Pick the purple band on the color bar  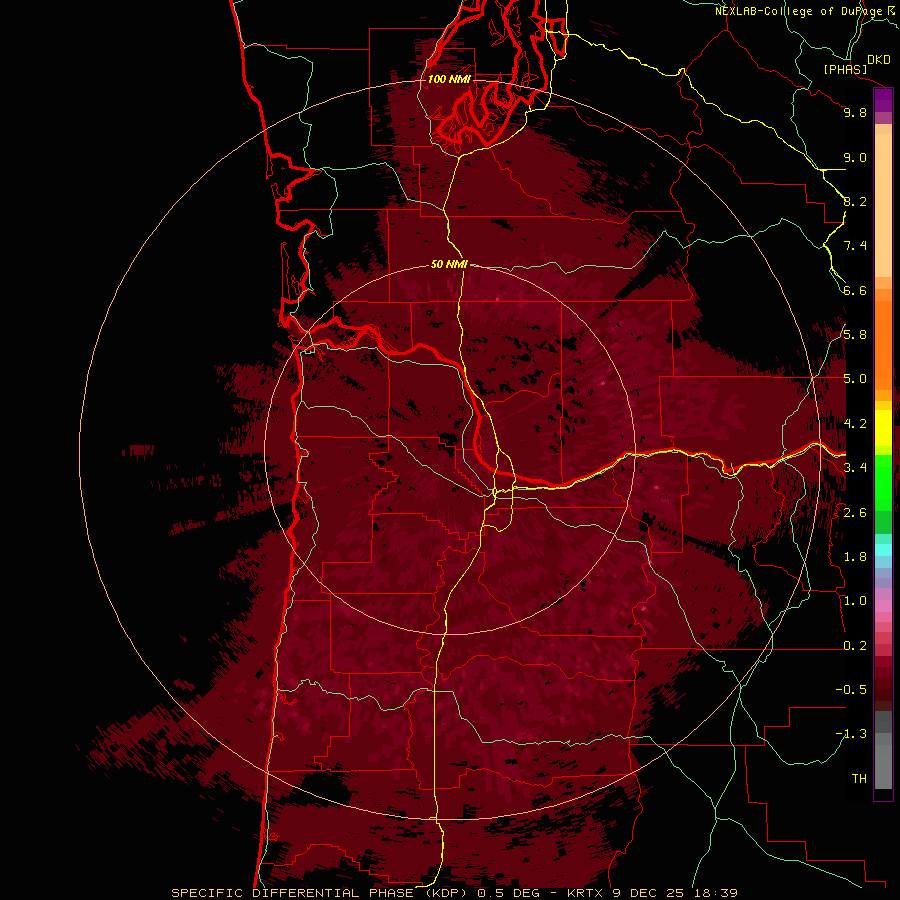[x=883, y=100]
